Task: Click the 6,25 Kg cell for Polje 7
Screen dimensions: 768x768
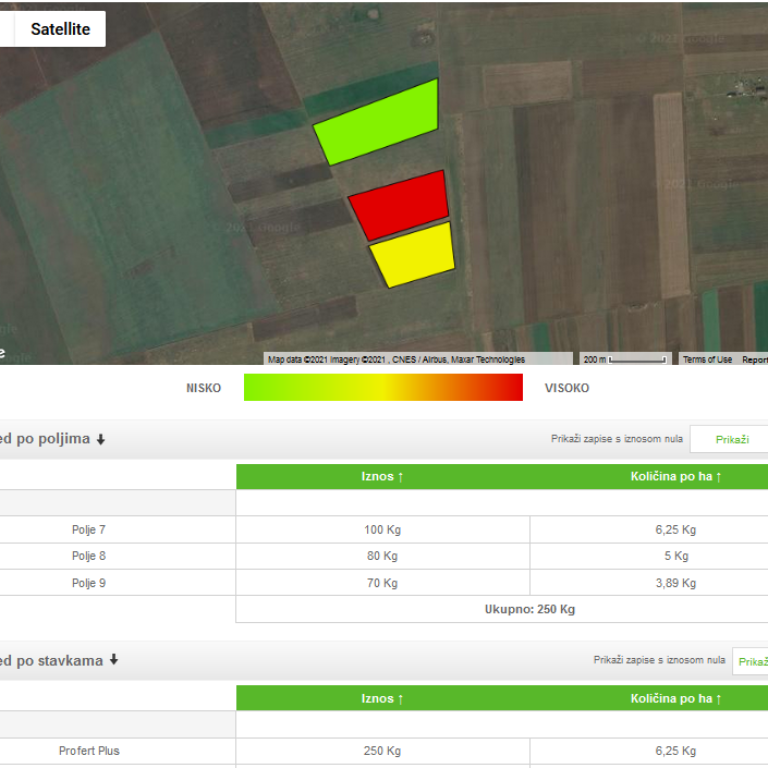Action: click(x=676, y=529)
